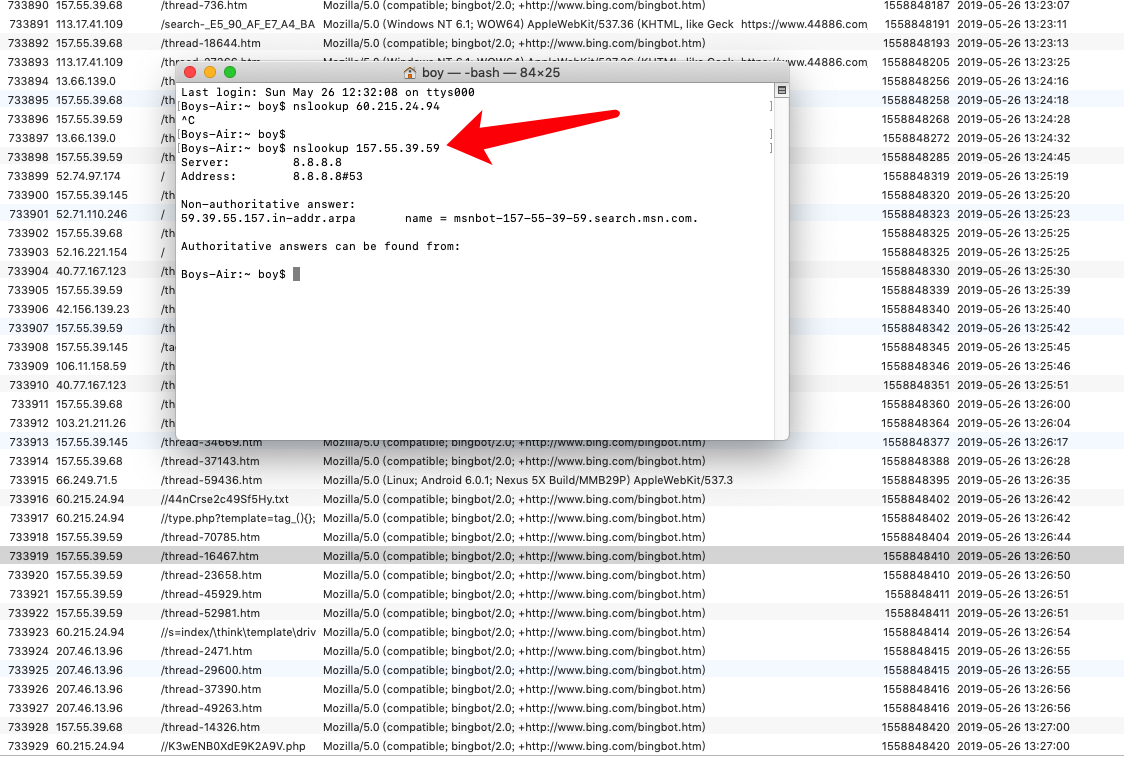Click /thread-45929.htm in row 733921

(211, 594)
